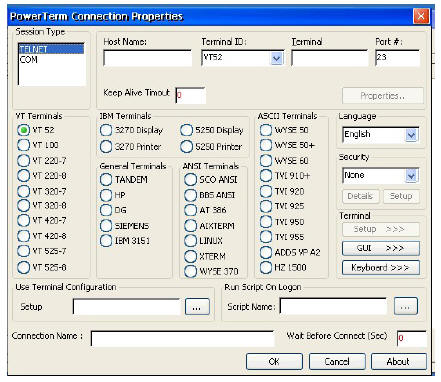Select IBM 3151 radio button
Screen dimensions: 441x382
tap(106, 241)
